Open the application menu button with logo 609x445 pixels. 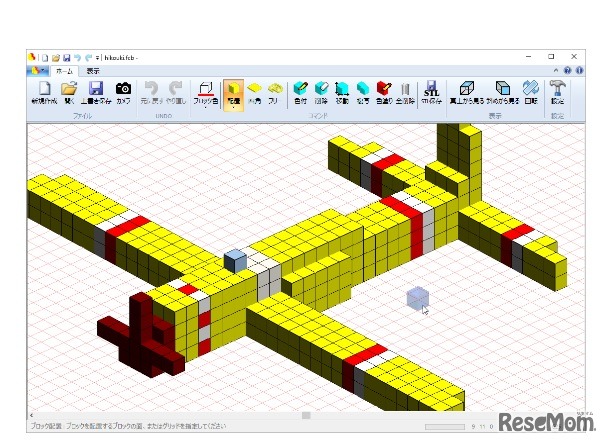[38, 71]
